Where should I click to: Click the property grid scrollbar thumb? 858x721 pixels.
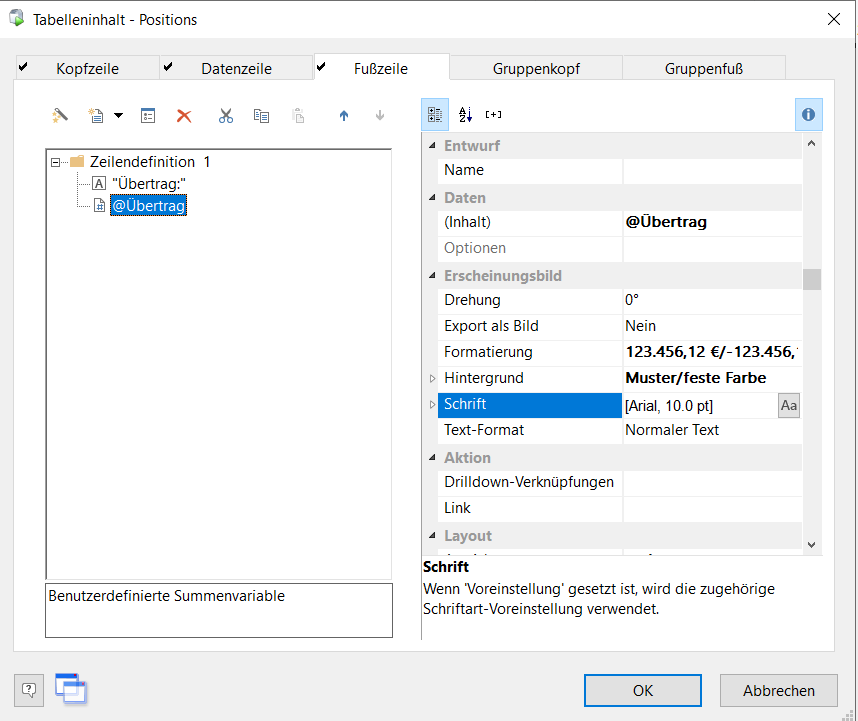[x=811, y=280]
